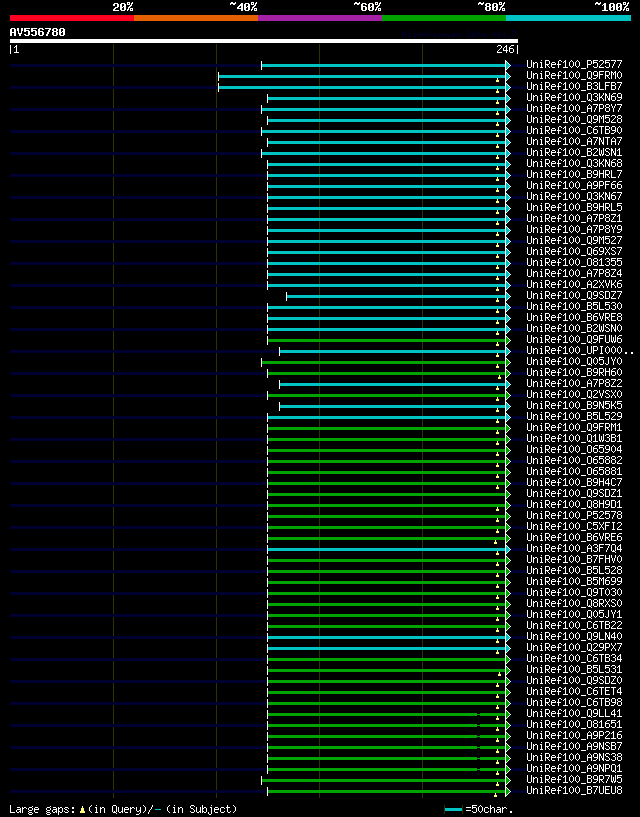Image resolution: width=640 pixels, height=817 pixels.
Task: Click the green ~80% legend color bar
Action: click(444, 18)
